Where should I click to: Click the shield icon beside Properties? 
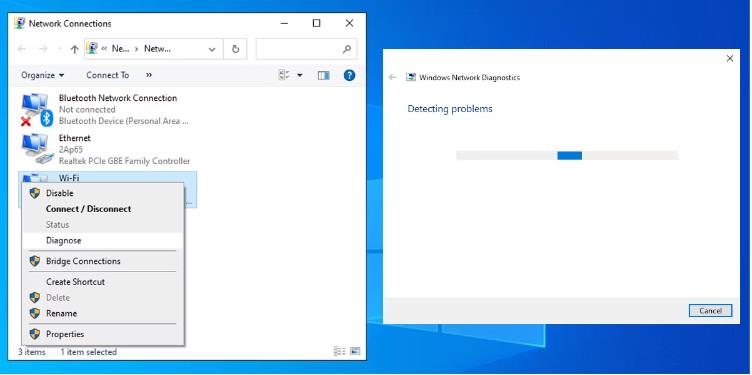[x=35, y=334]
